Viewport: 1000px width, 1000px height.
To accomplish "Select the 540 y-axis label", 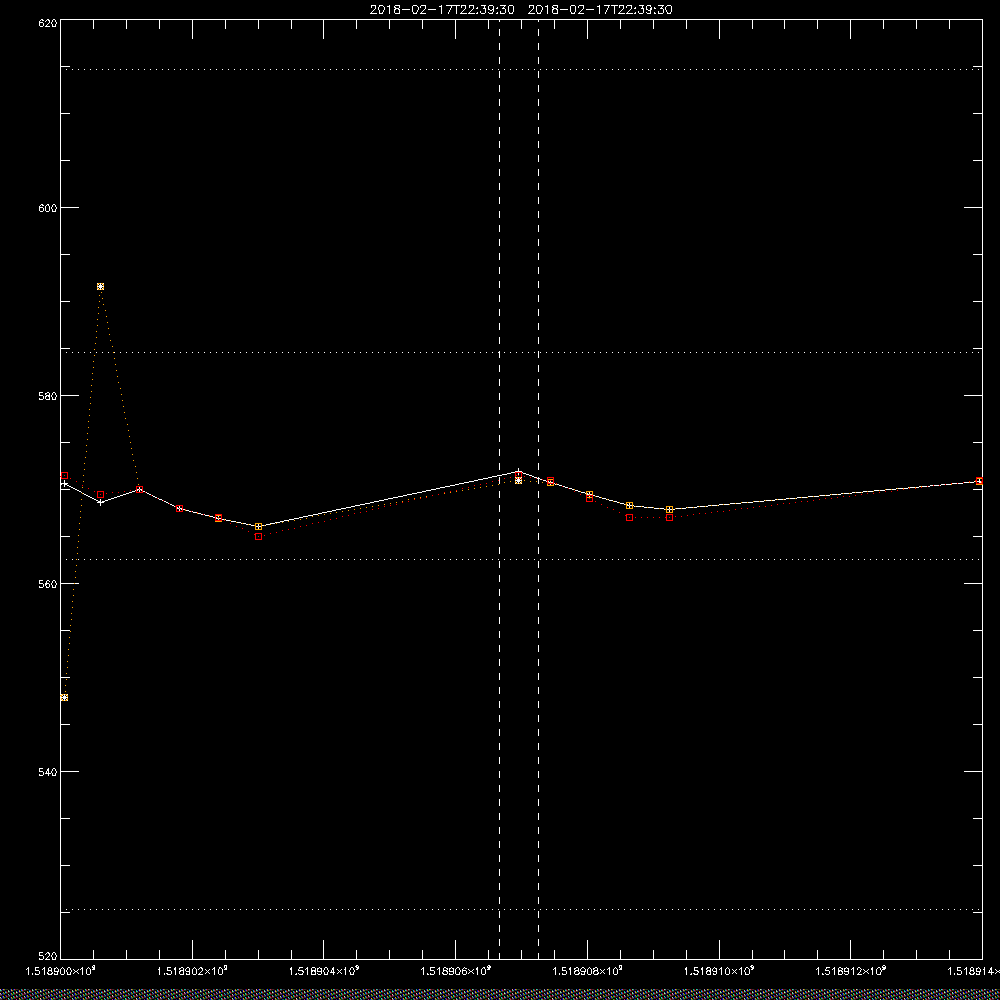I will pyautogui.click(x=48, y=772).
